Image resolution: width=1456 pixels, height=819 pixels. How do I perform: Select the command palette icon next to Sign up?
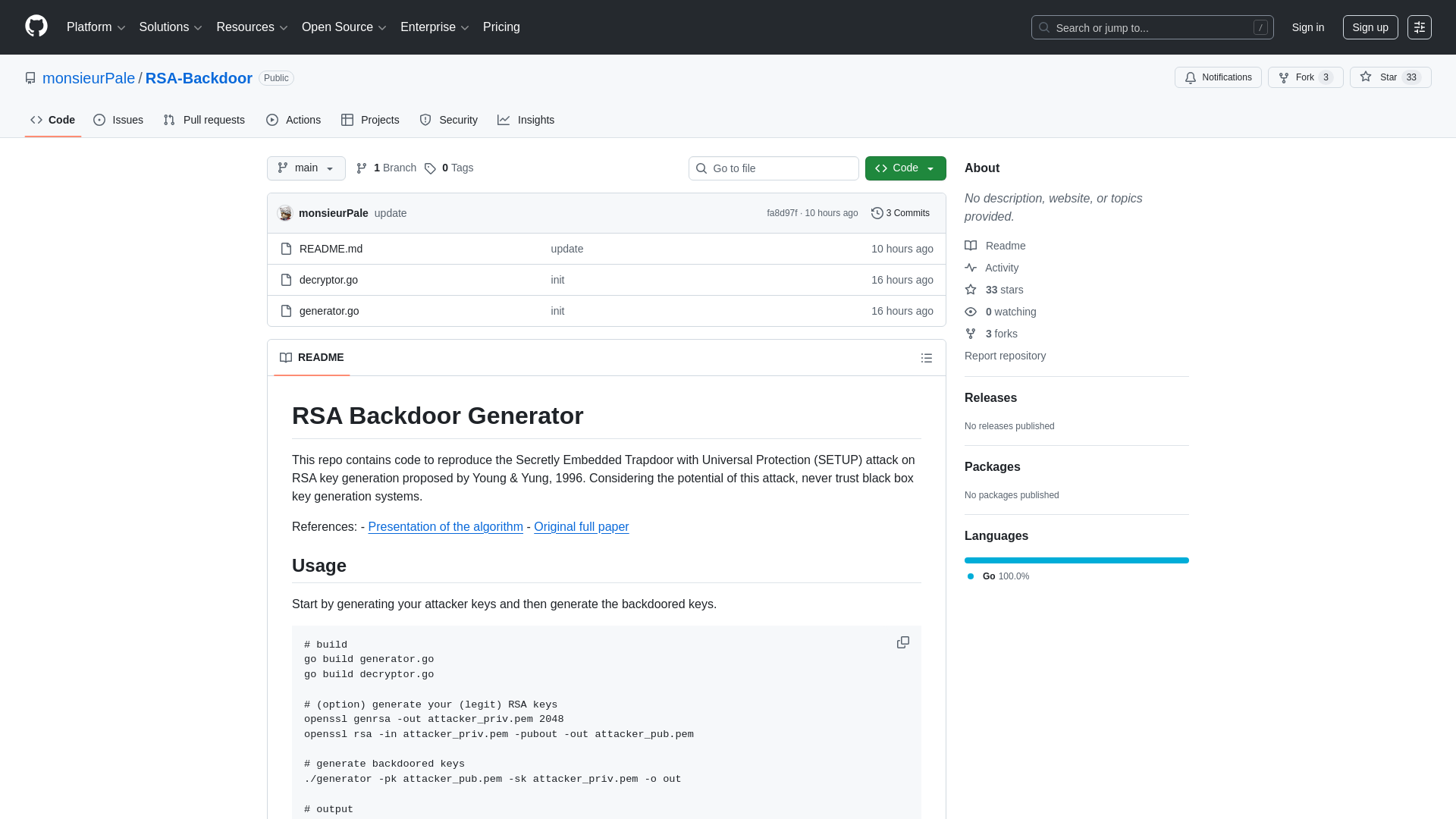(x=1420, y=27)
